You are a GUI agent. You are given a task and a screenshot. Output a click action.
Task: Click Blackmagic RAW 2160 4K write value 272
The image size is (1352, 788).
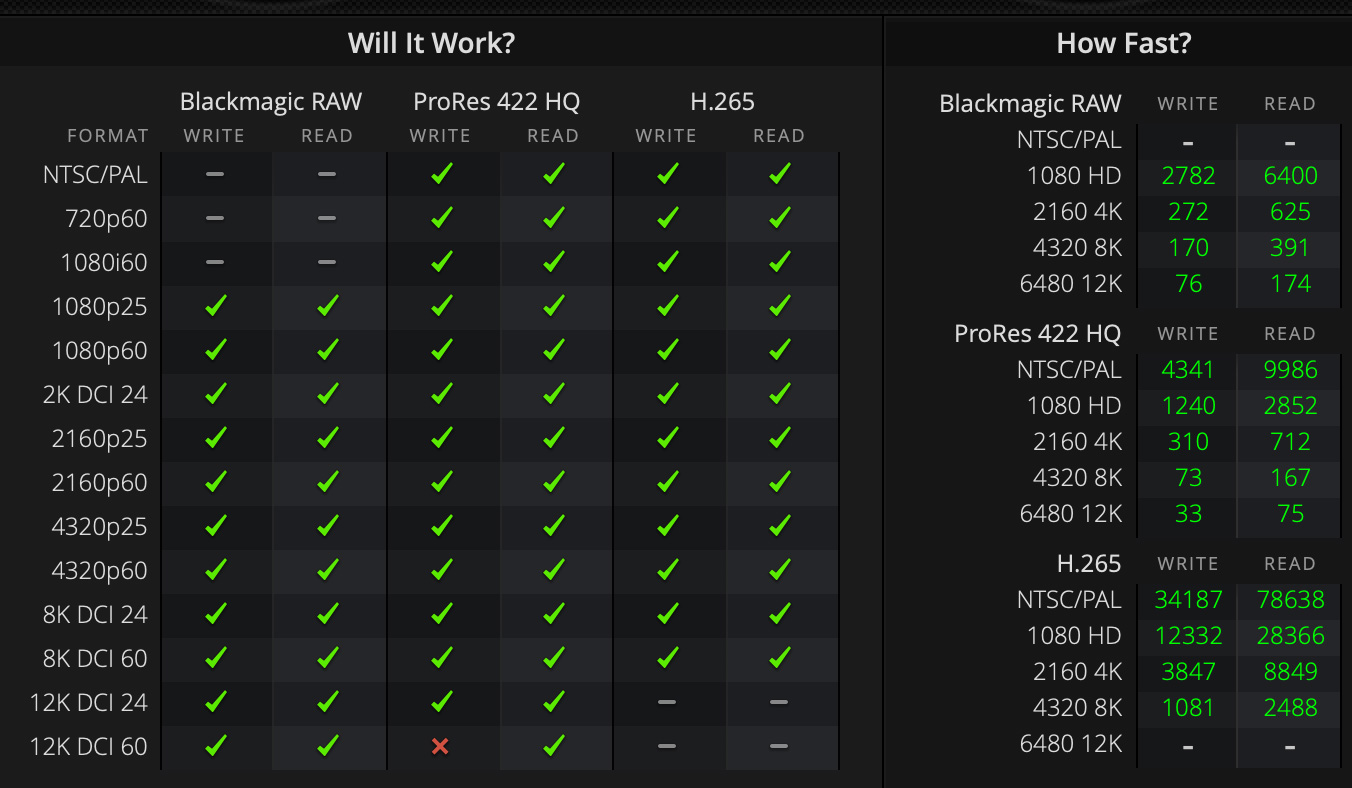click(x=1188, y=212)
